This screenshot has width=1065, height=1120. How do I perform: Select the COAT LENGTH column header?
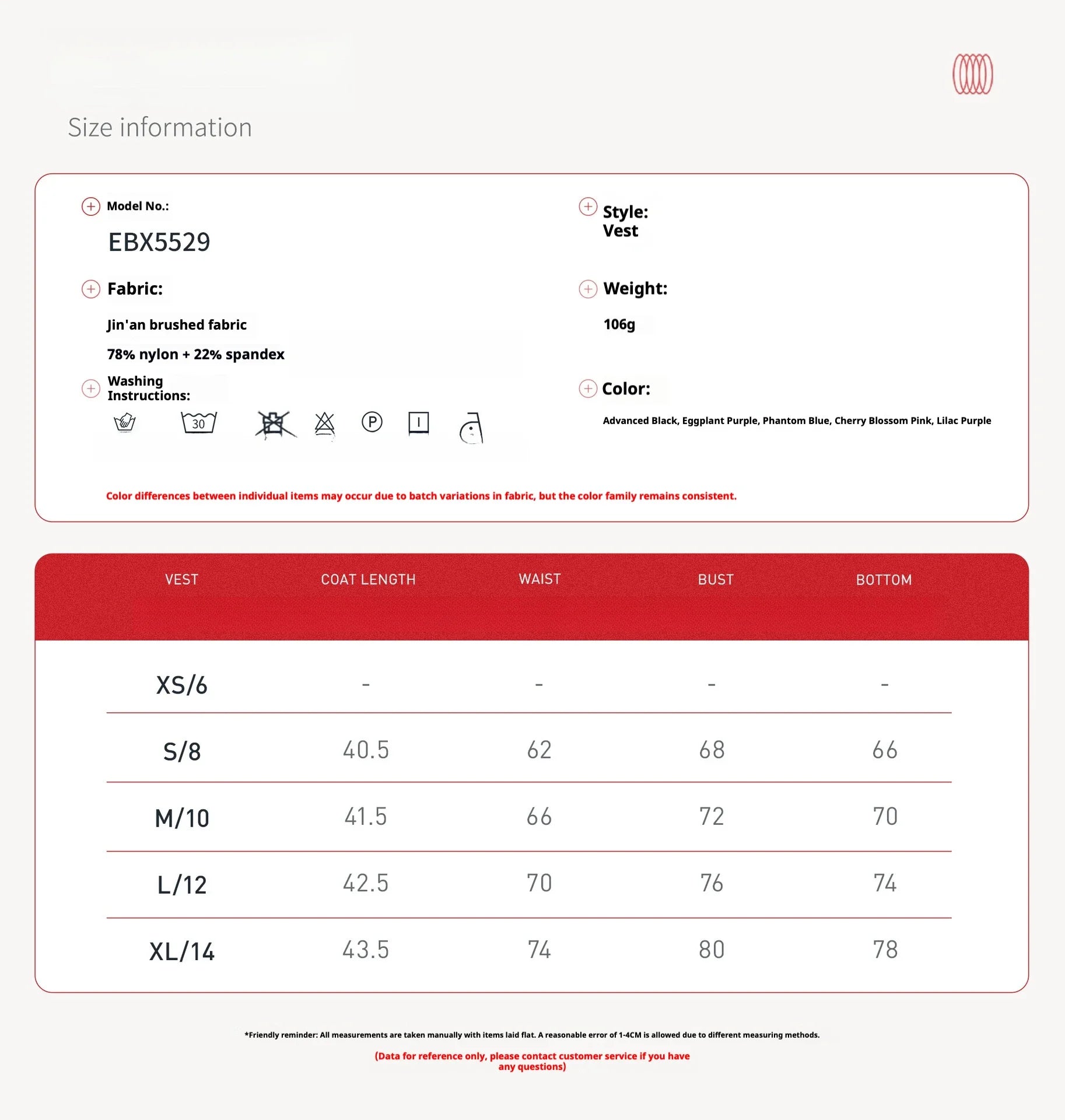[368, 579]
